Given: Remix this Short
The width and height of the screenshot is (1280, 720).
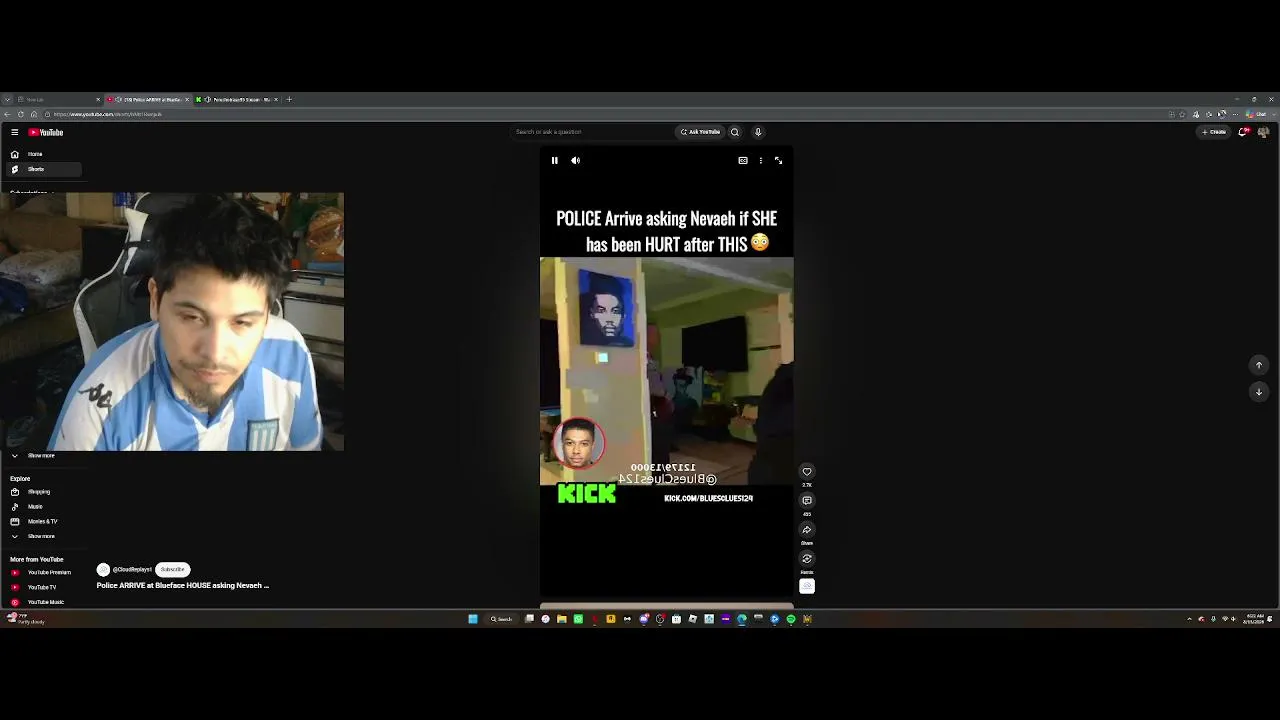Looking at the screenshot, I should pos(807,559).
